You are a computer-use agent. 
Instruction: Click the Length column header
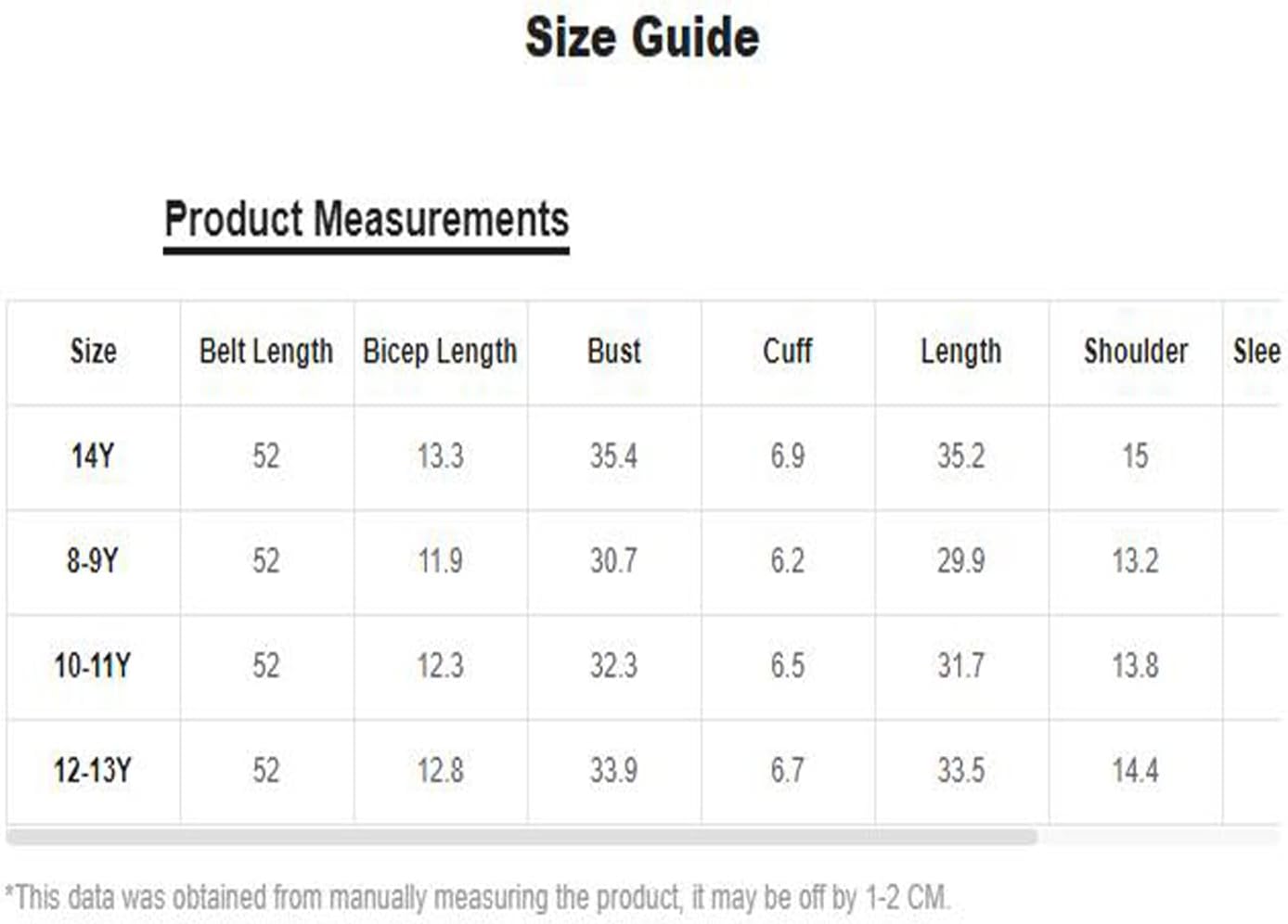961,352
